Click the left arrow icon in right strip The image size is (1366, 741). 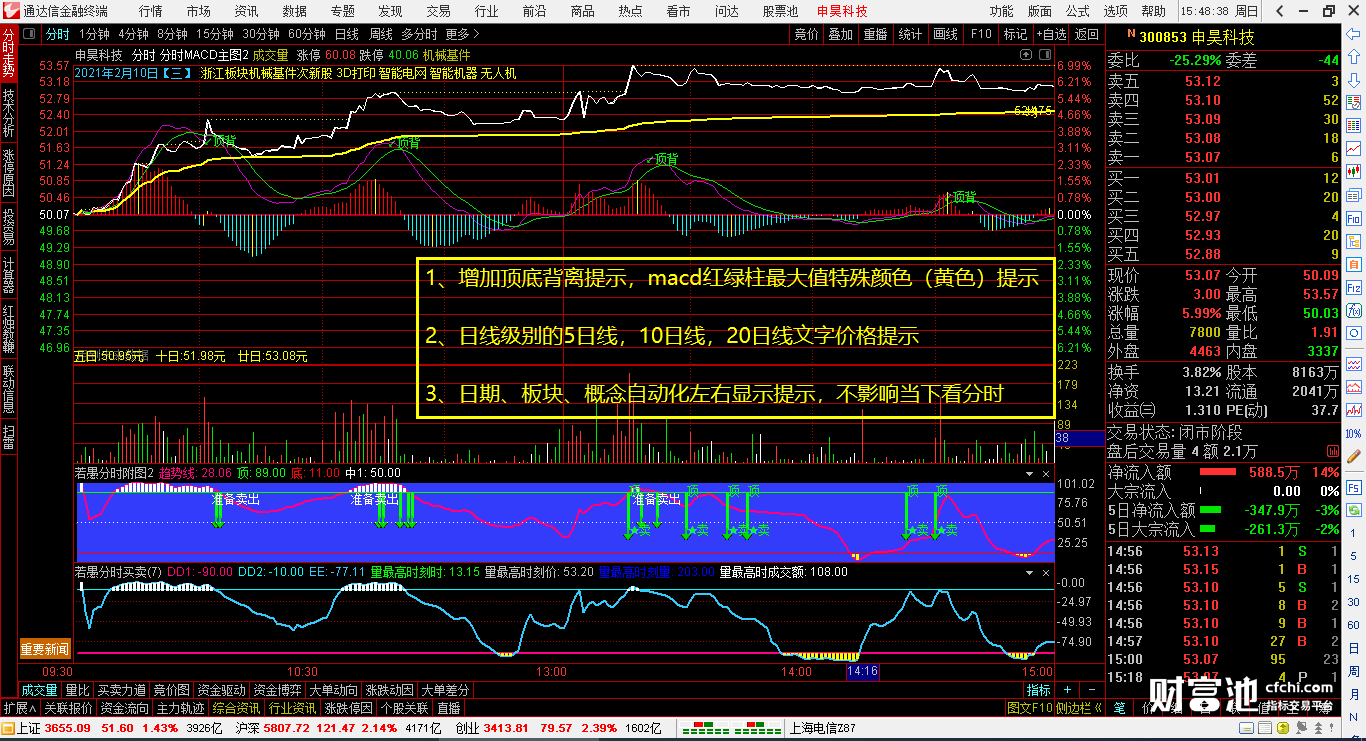1353,35
